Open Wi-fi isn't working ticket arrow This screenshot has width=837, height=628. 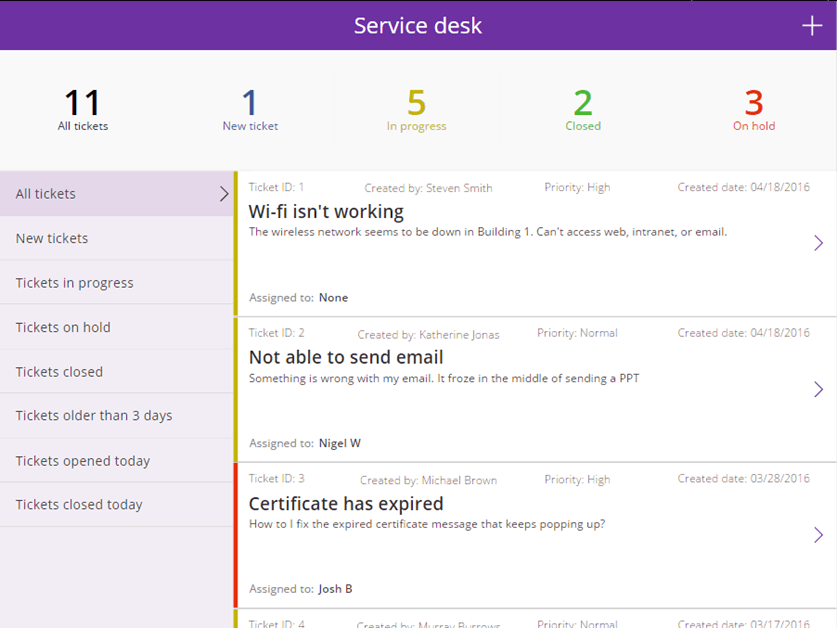click(818, 243)
